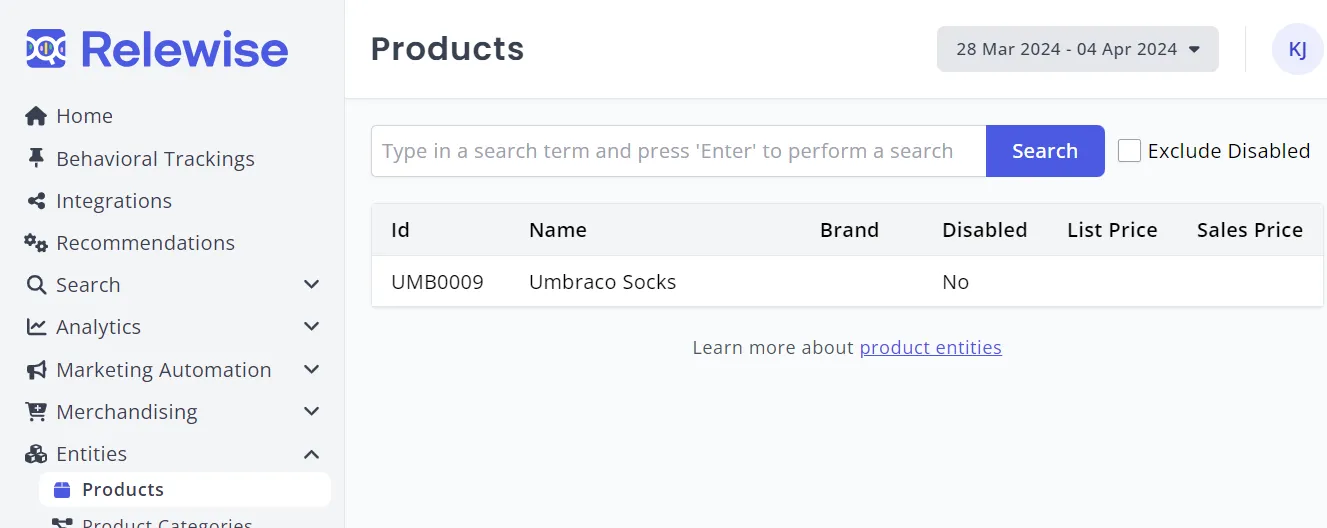Select Products in the sidebar
Screen dimensions: 1327x528
click(x=122, y=490)
